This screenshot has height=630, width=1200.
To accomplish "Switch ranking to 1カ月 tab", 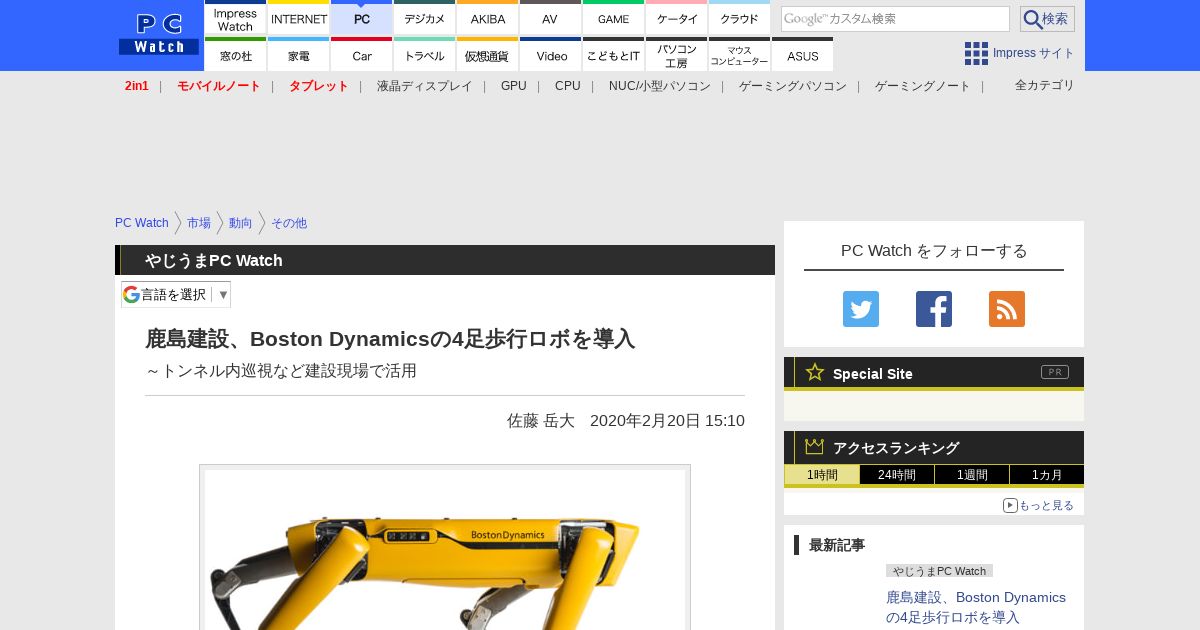I will pyautogui.click(x=1047, y=475).
